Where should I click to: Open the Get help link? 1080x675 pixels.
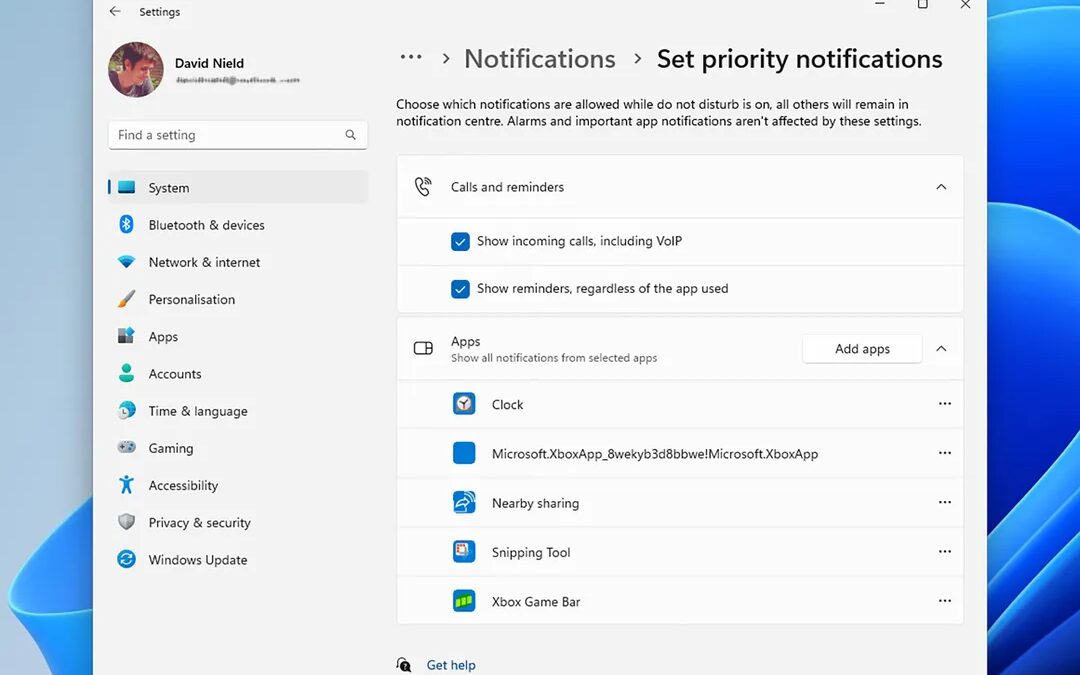click(x=451, y=665)
